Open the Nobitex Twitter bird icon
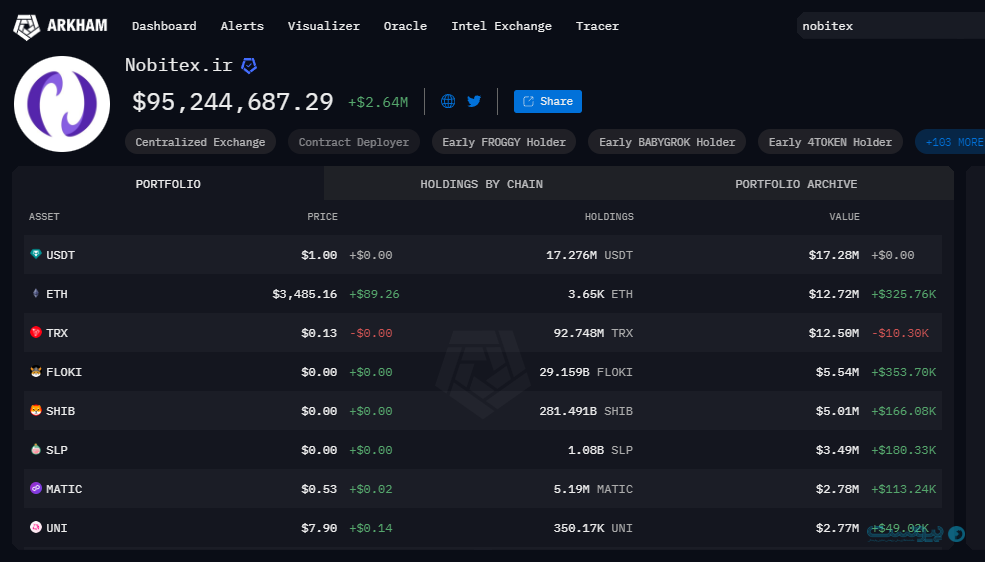 pyautogui.click(x=474, y=101)
